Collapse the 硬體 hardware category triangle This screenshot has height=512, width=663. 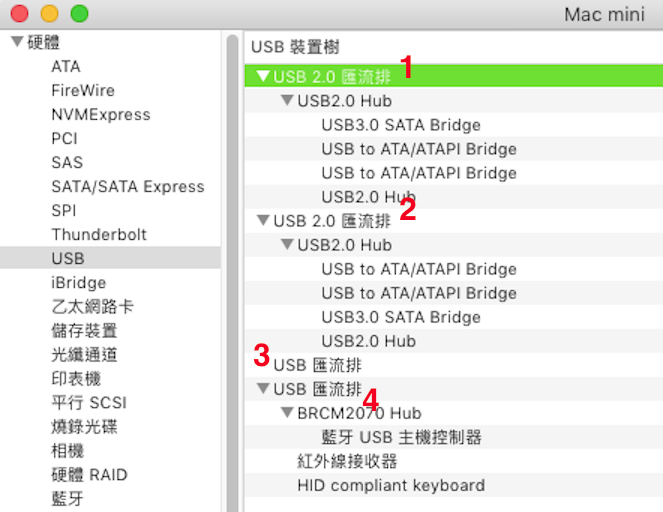17,41
